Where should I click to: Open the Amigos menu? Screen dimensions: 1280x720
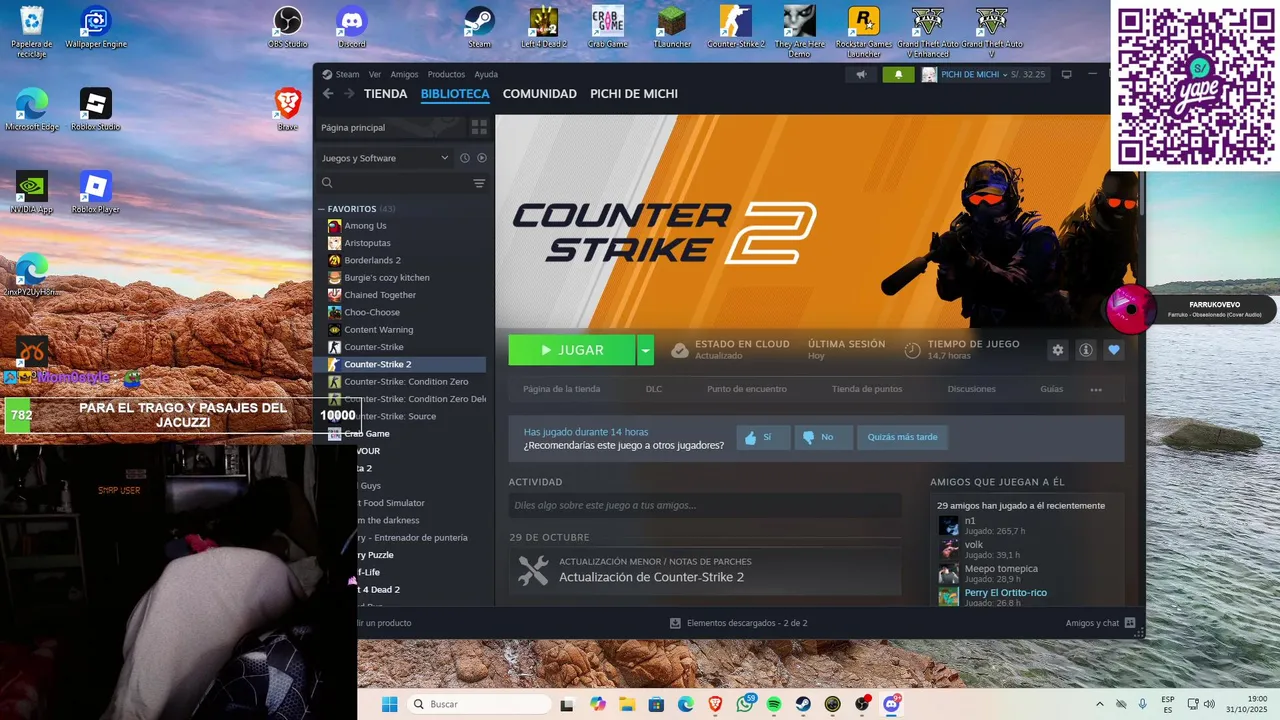click(x=404, y=74)
